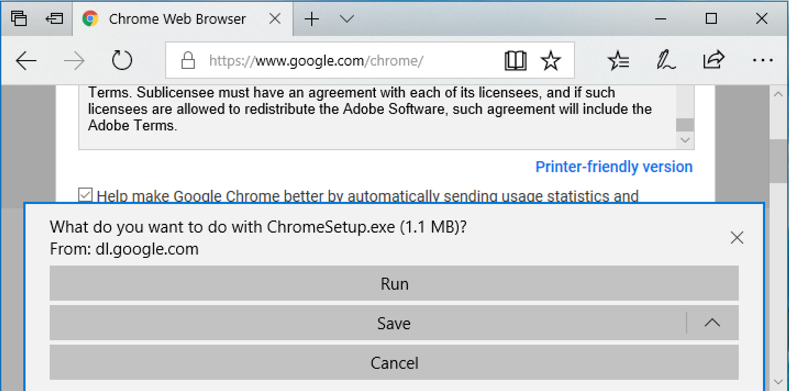Click the license text box scroll-down arrow

(x=684, y=140)
